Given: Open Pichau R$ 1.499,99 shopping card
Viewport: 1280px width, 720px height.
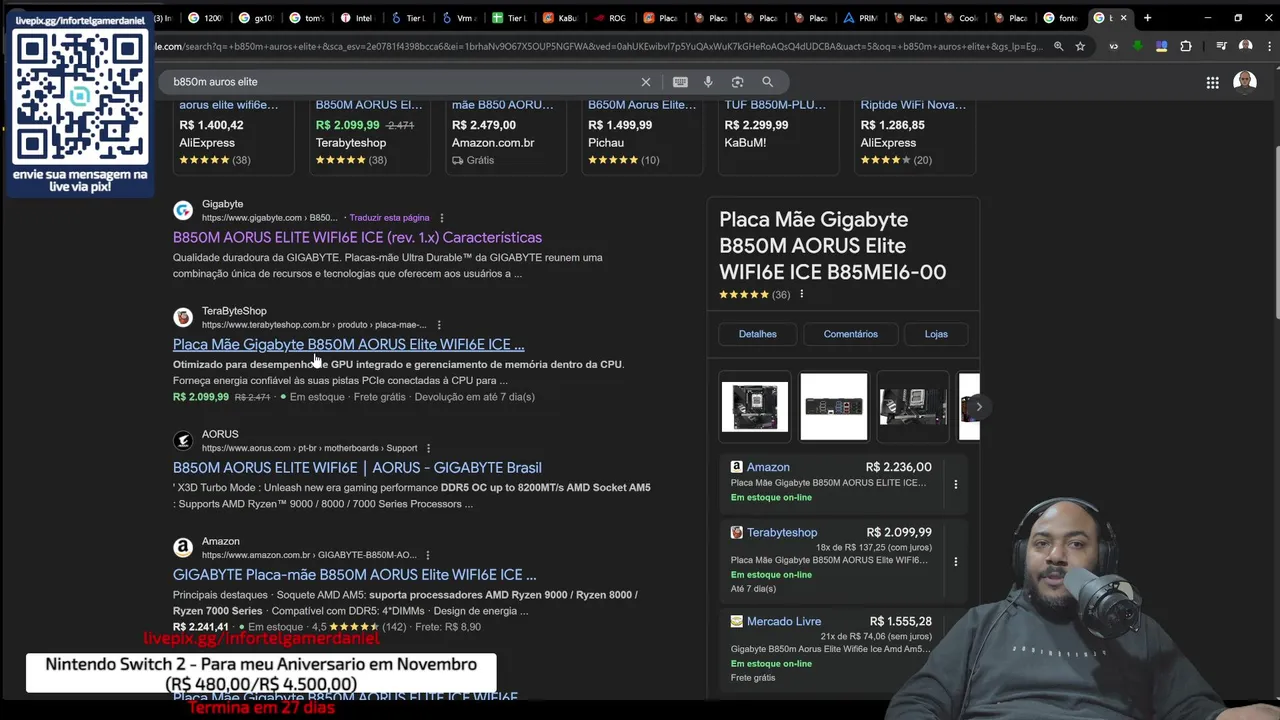Looking at the screenshot, I should [642, 136].
